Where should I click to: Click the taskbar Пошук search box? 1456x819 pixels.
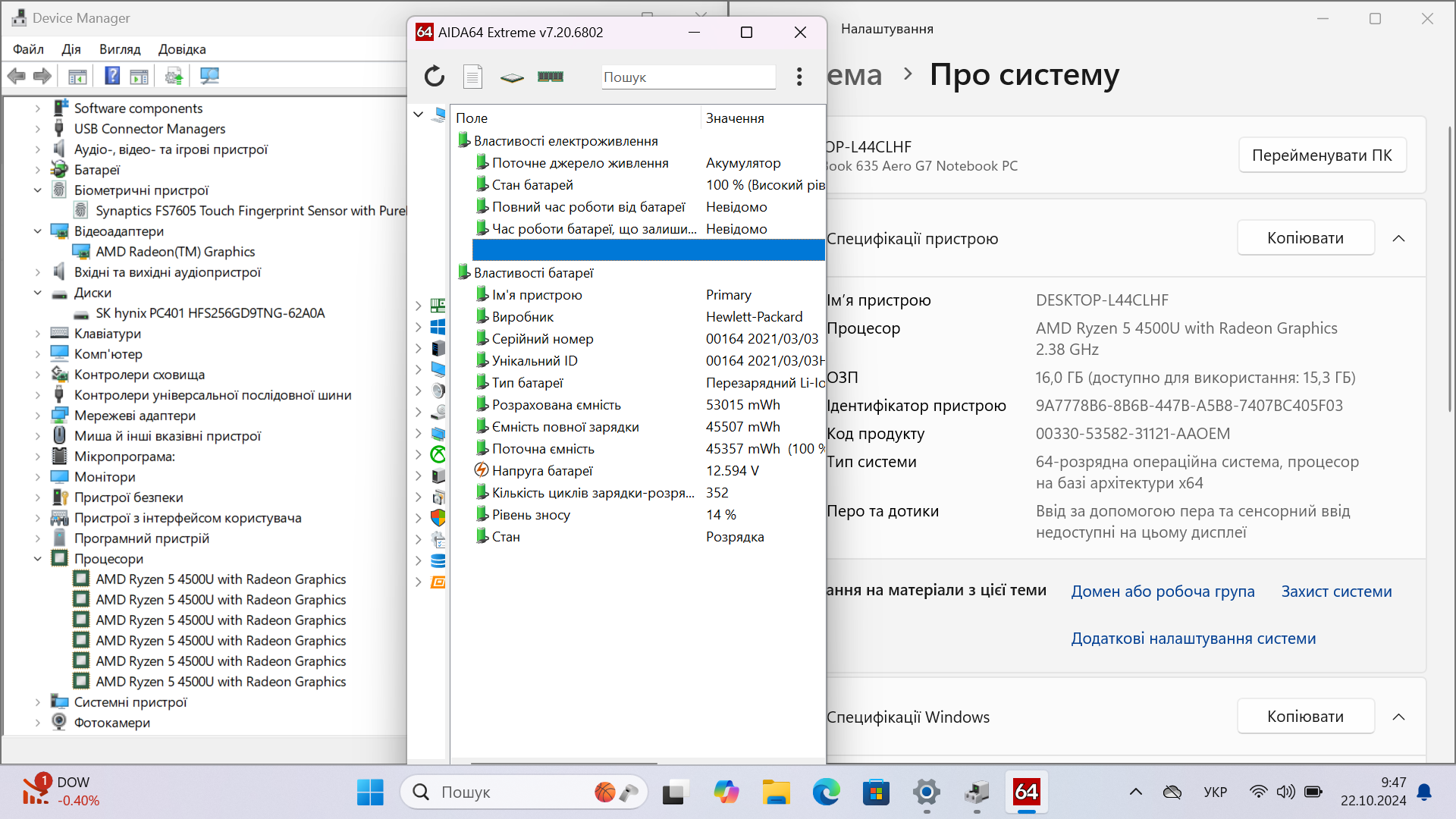[523, 792]
